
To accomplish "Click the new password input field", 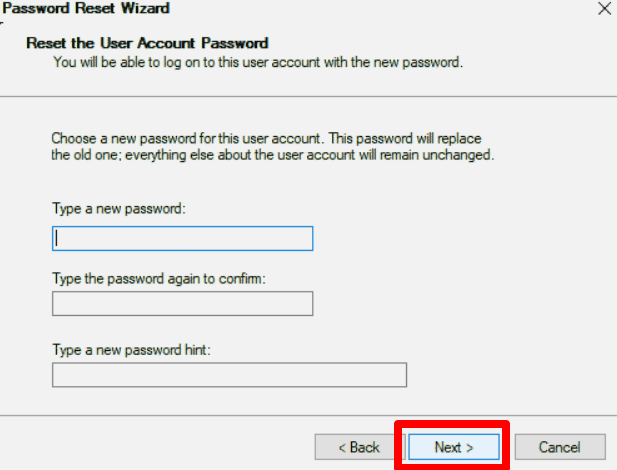I will [x=182, y=238].
